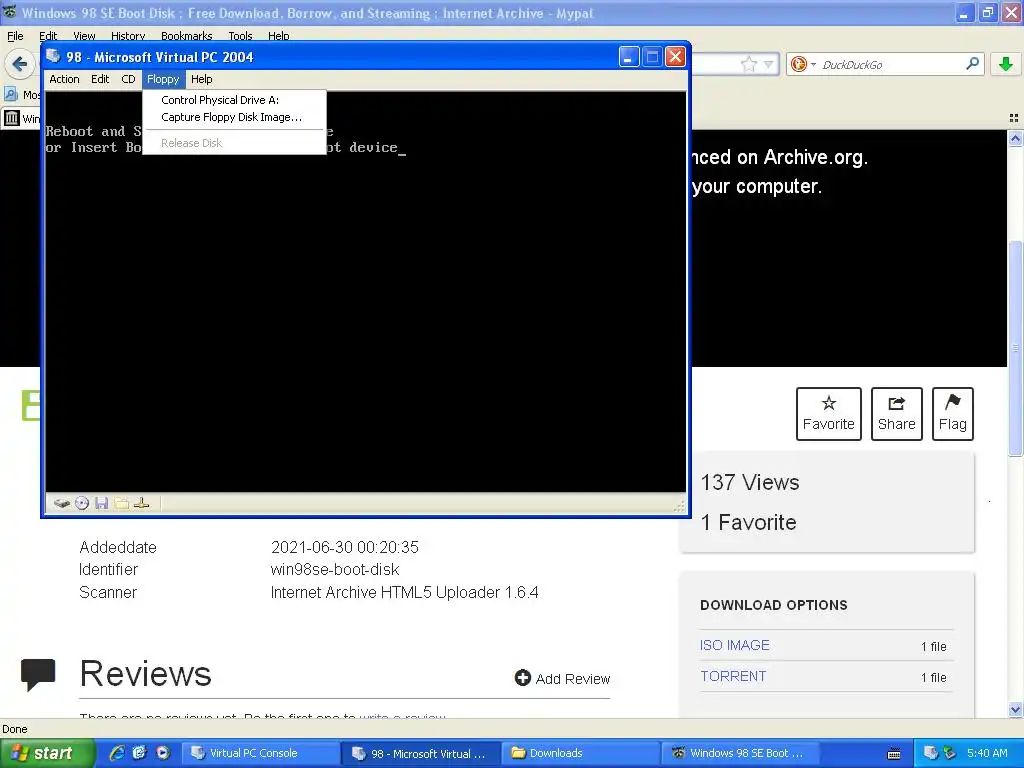This screenshot has width=1024, height=768.
Task: Open the CD menu in Virtual PC
Action: click(x=128, y=79)
